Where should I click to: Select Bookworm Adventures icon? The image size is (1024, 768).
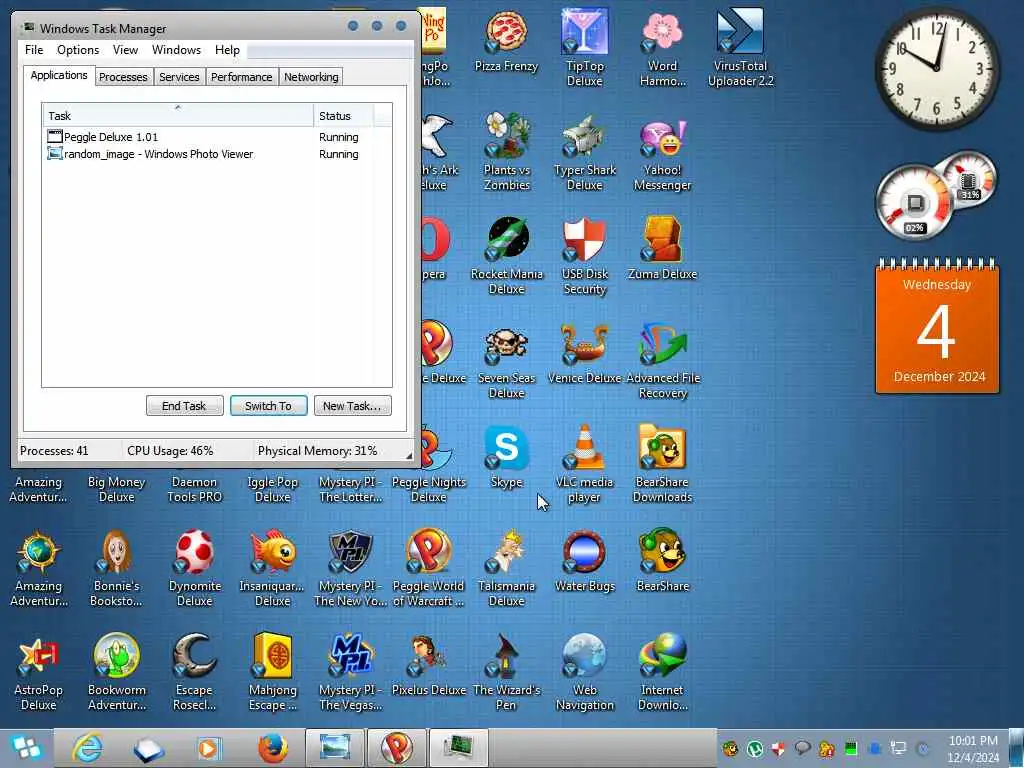116,671
